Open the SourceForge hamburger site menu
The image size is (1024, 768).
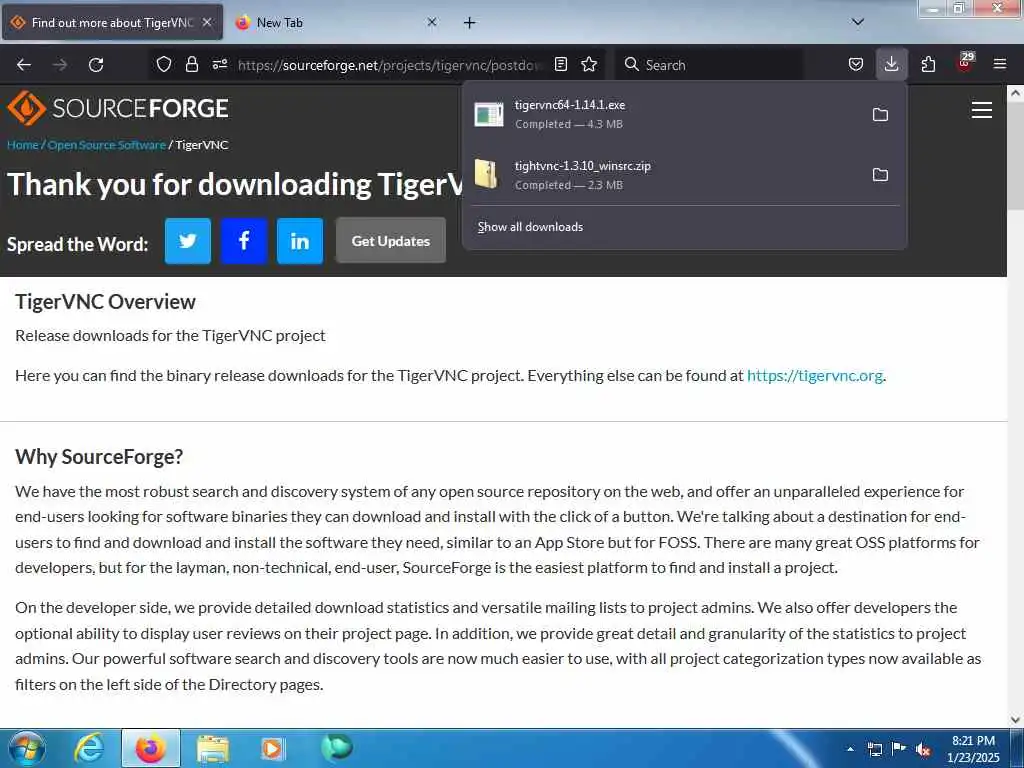click(x=982, y=110)
